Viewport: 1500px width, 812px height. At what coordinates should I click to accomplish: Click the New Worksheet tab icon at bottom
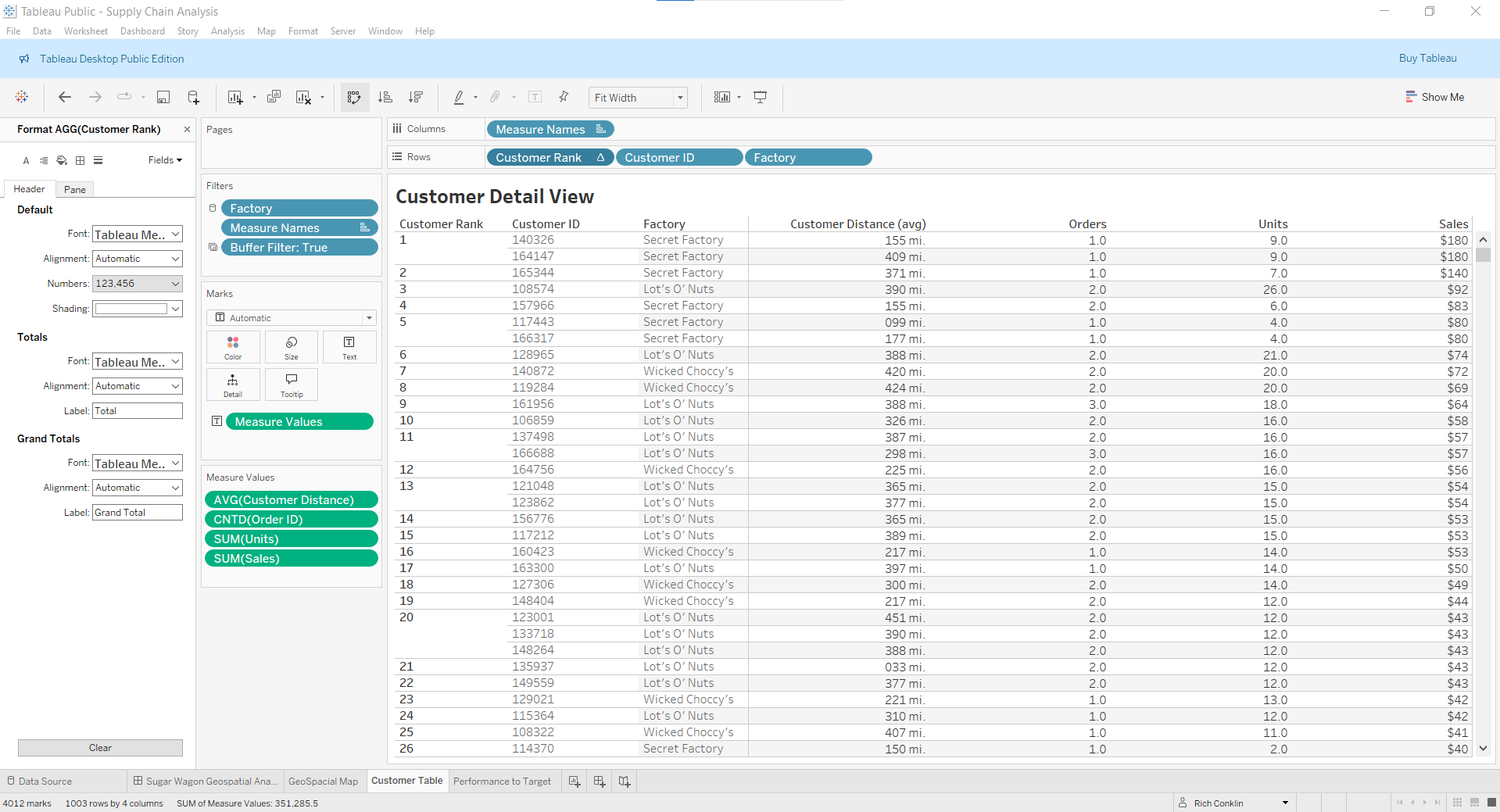[575, 782]
